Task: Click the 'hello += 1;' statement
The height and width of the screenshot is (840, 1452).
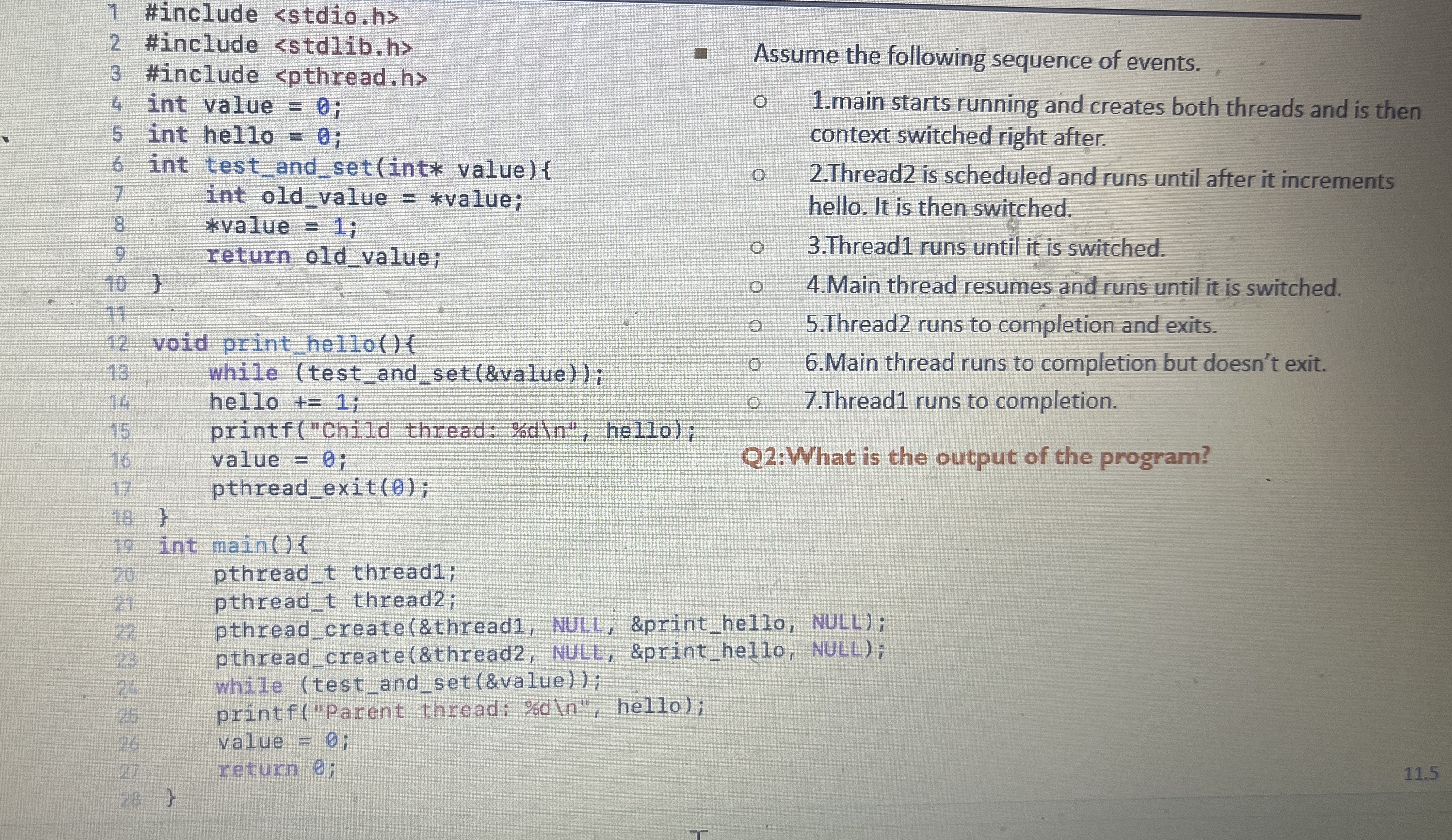Action: click(x=285, y=402)
